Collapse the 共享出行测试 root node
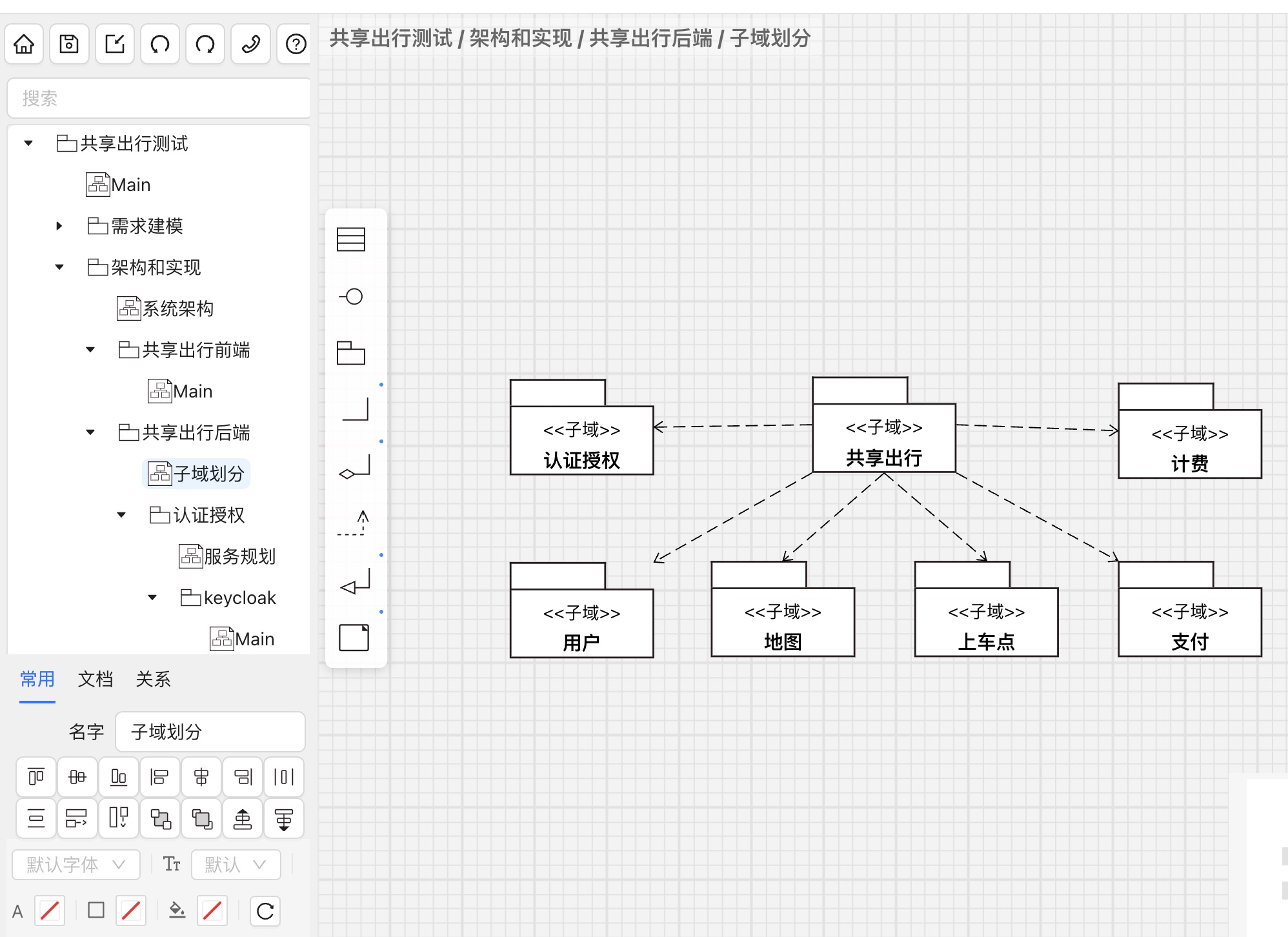Image resolution: width=1288 pixels, height=937 pixels. pyautogui.click(x=28, y=143)
